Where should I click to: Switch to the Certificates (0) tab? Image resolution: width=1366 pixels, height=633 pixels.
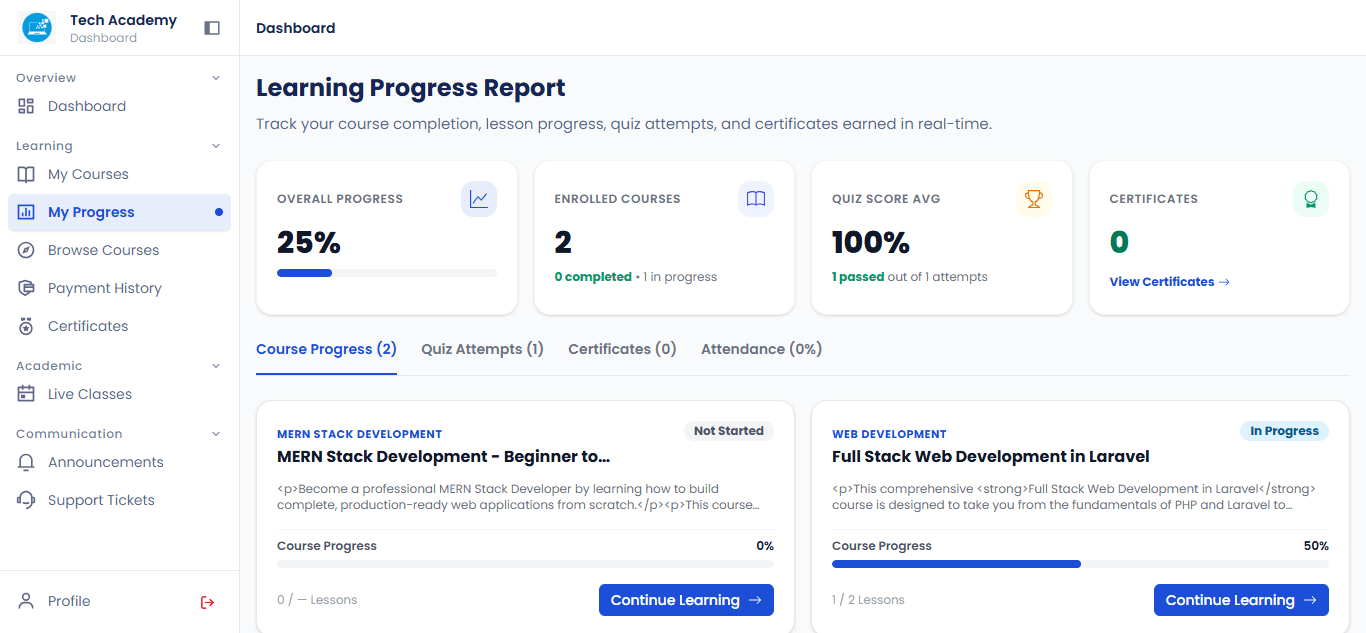pyautogui.click(x=622, y=349)
